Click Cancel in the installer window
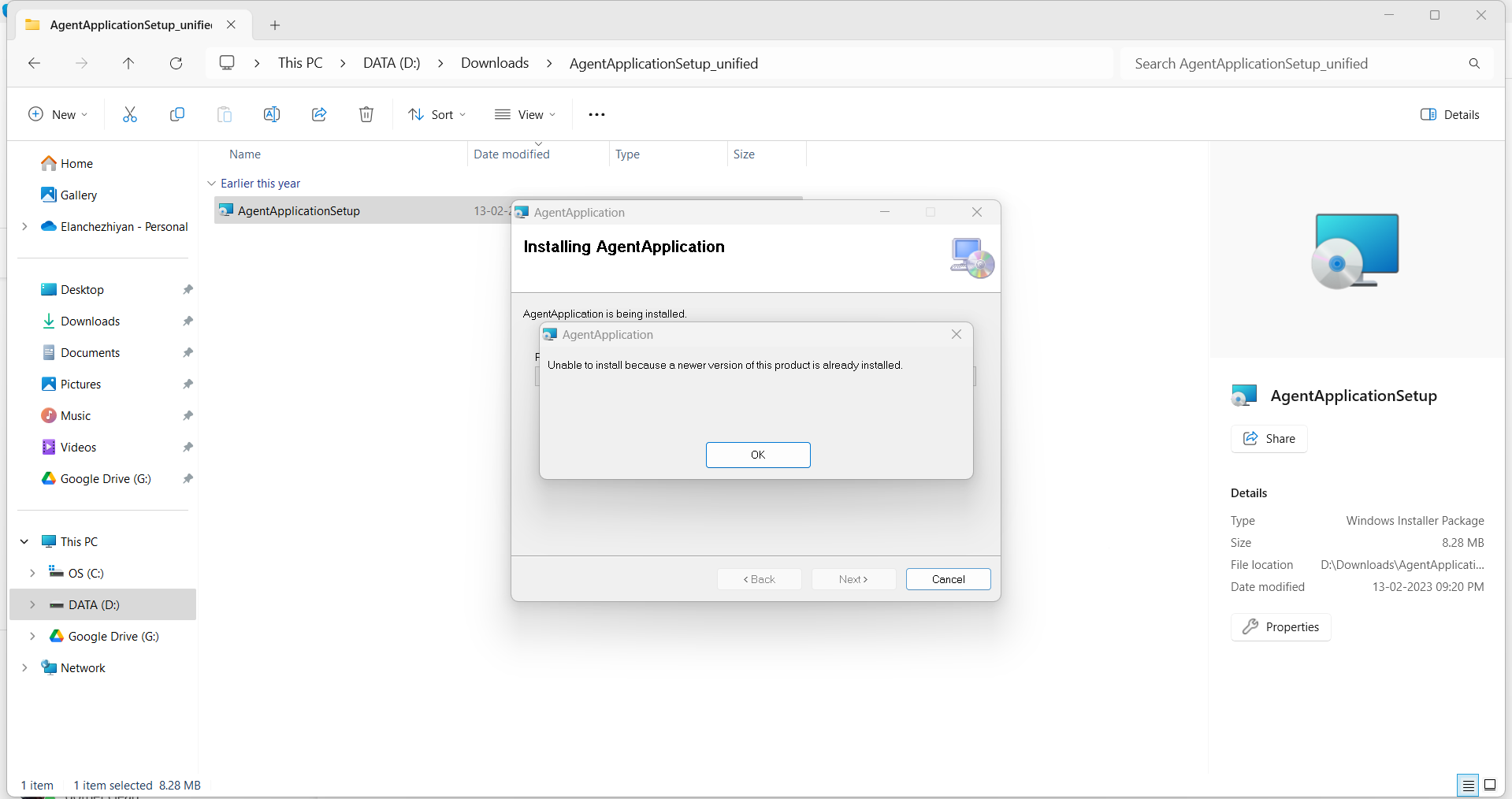1512x799 pixels. click(948, 579)
